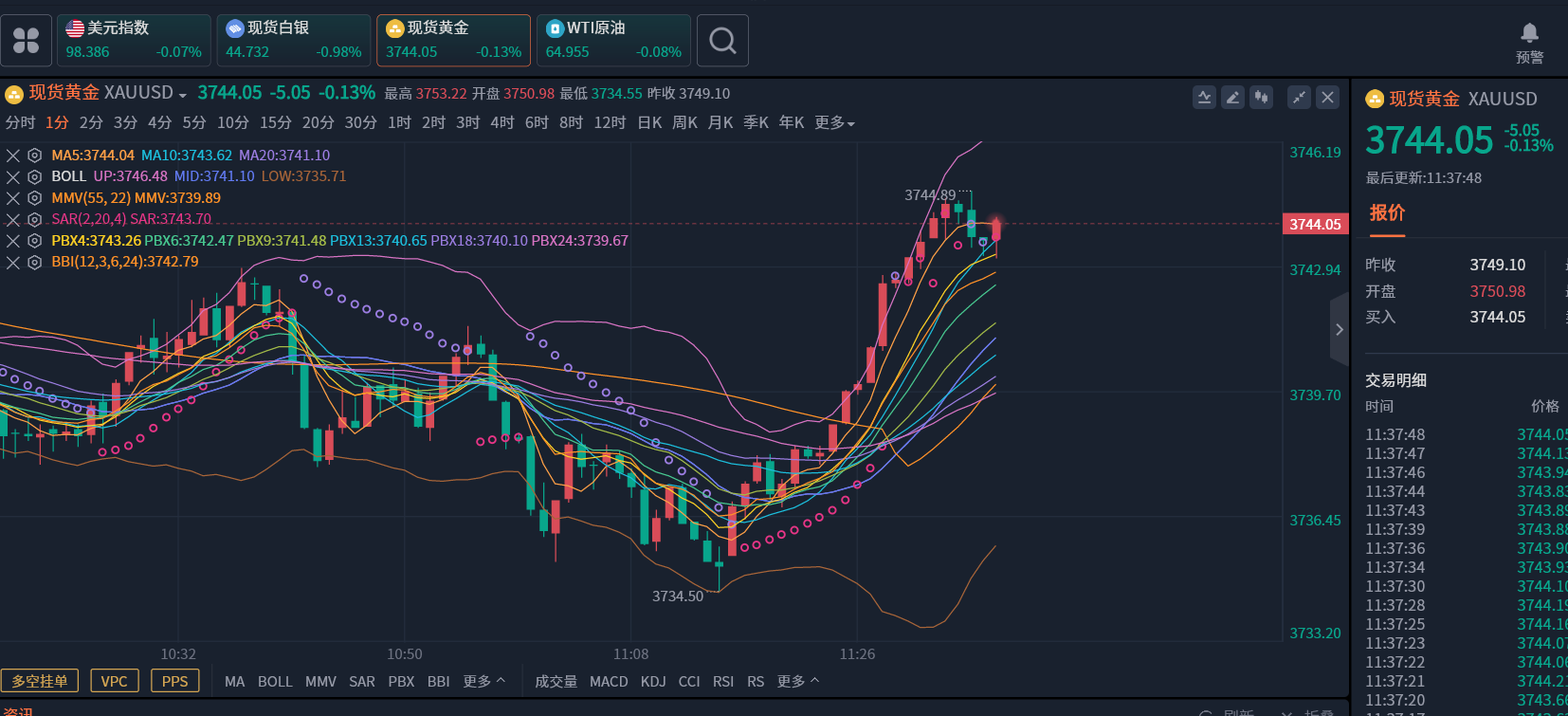Select the WTI原油 quote card
The height and width of the screenshot is (716, 1568).
coord(613,40)
